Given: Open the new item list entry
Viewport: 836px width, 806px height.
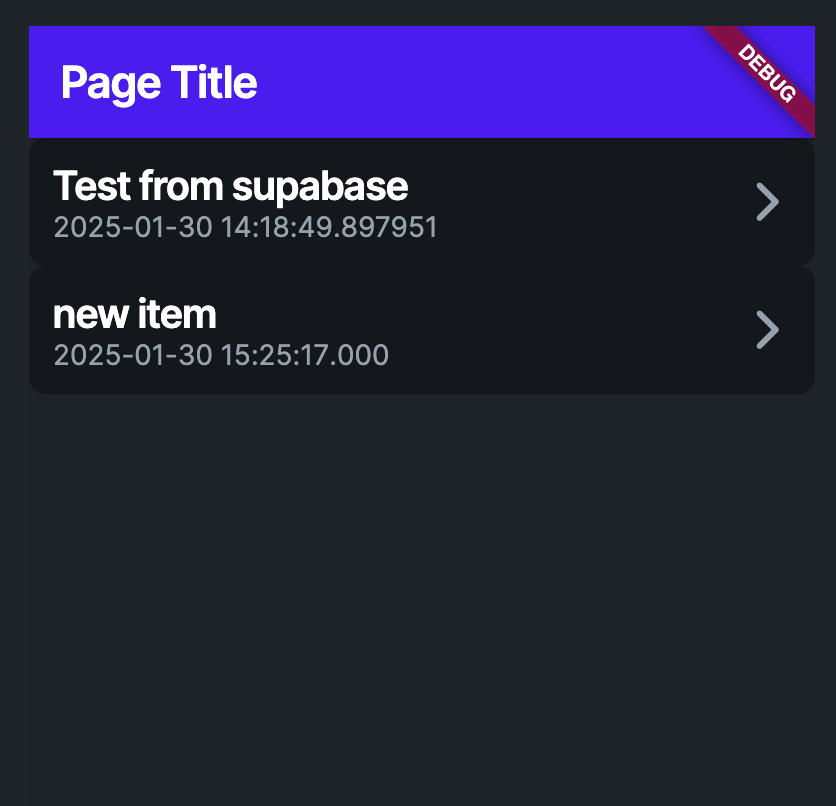Looking at the screenshot, I should (422, 330).
